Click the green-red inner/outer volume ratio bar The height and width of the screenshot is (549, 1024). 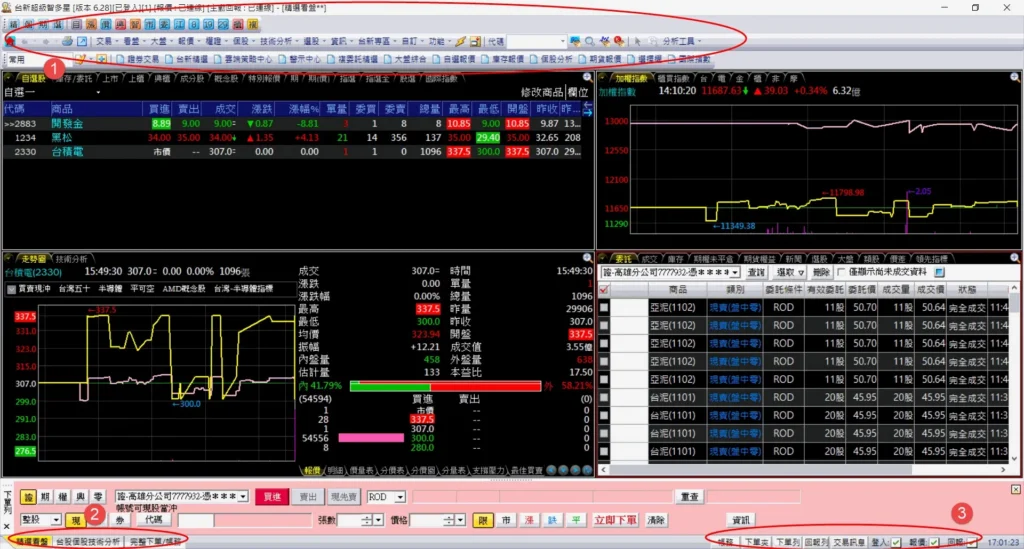point(445,386)
